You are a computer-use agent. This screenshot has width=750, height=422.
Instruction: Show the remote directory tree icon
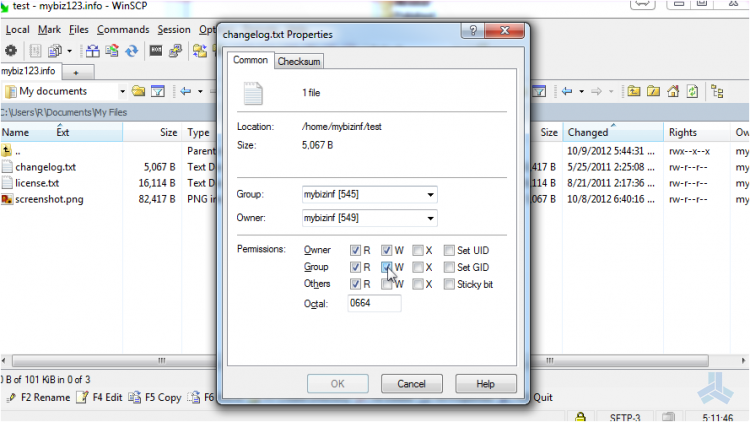(x=717, y=91)
